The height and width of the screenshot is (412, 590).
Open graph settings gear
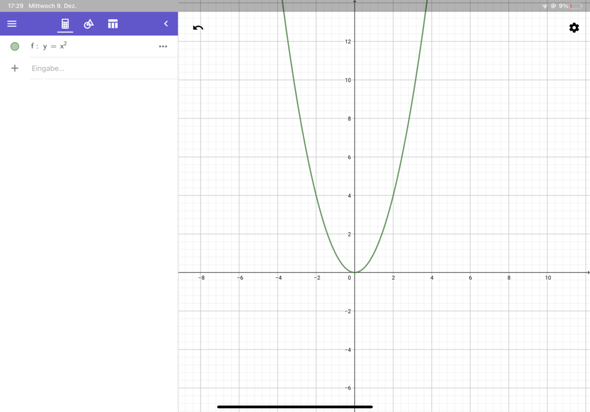point(574,27)
